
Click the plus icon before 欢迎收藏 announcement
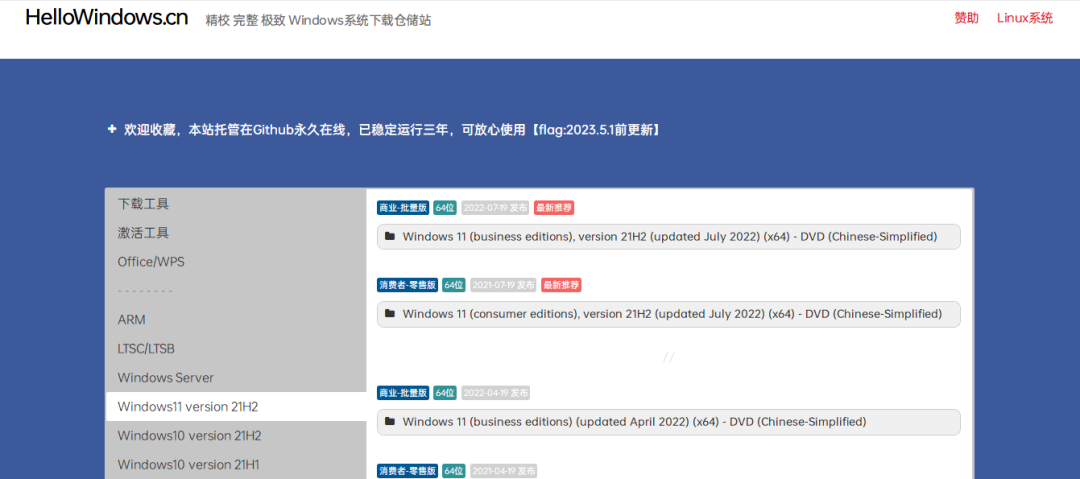(x=112, y=129)
